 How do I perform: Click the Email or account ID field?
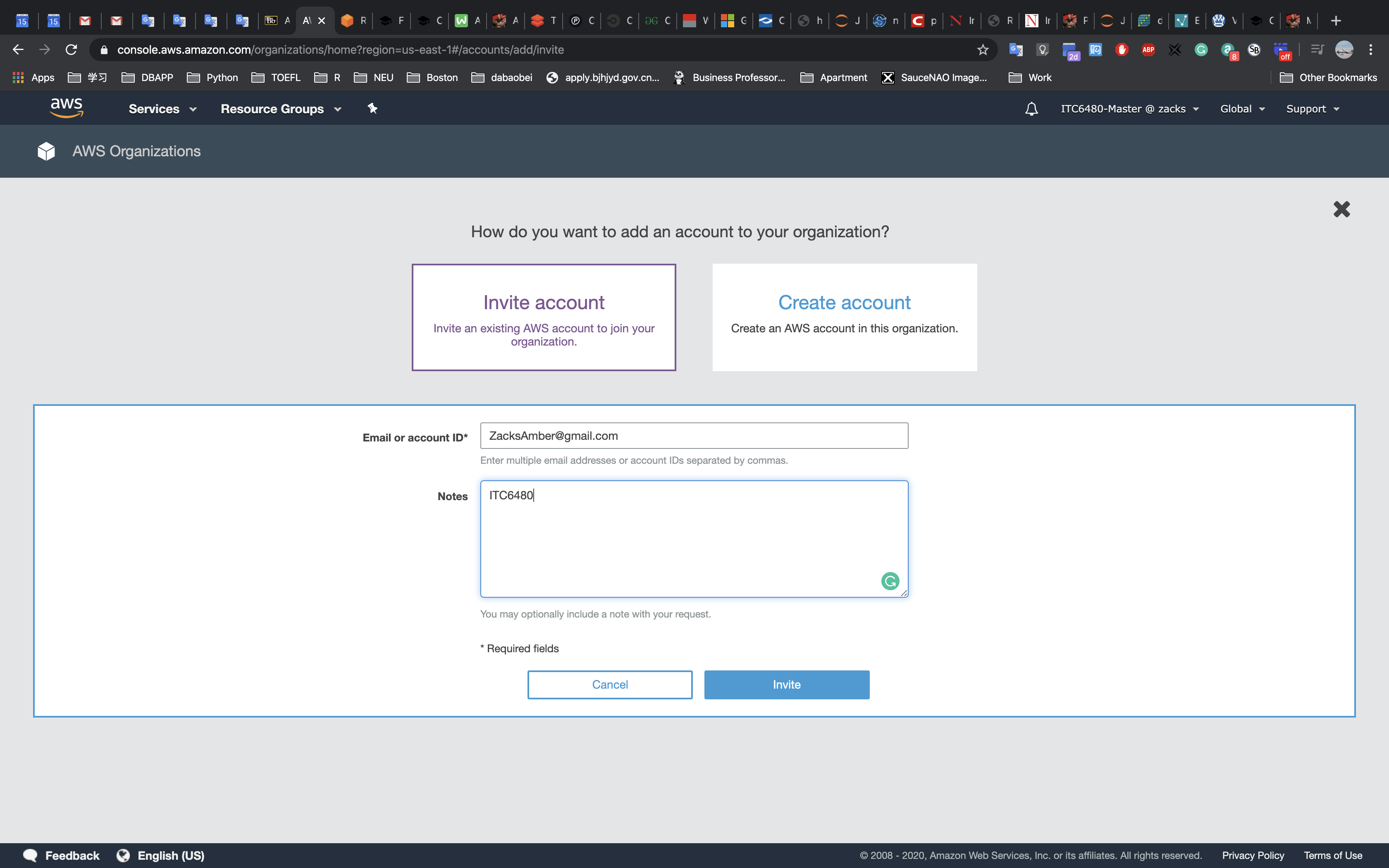tap(693, 436)
